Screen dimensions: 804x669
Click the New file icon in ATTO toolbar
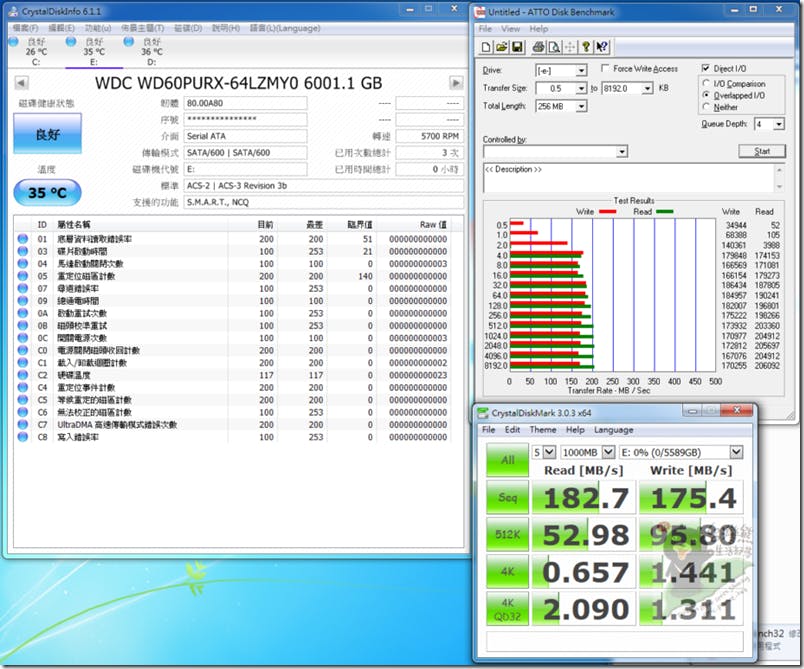click(x=486, y=47)
